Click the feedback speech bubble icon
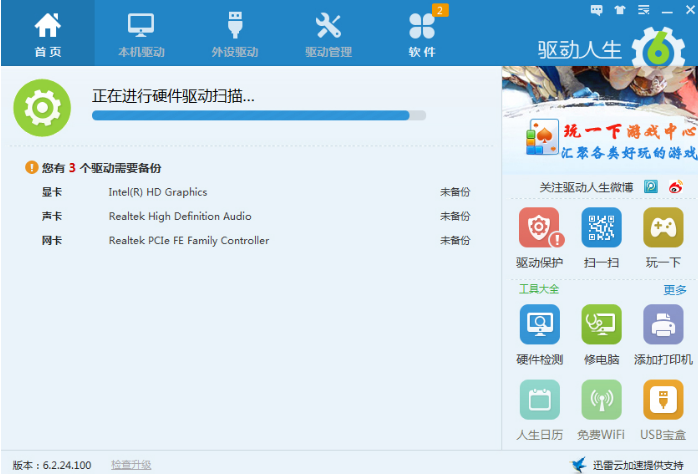Viewport: 698px width, 474px height. click(x=597, y=10)
